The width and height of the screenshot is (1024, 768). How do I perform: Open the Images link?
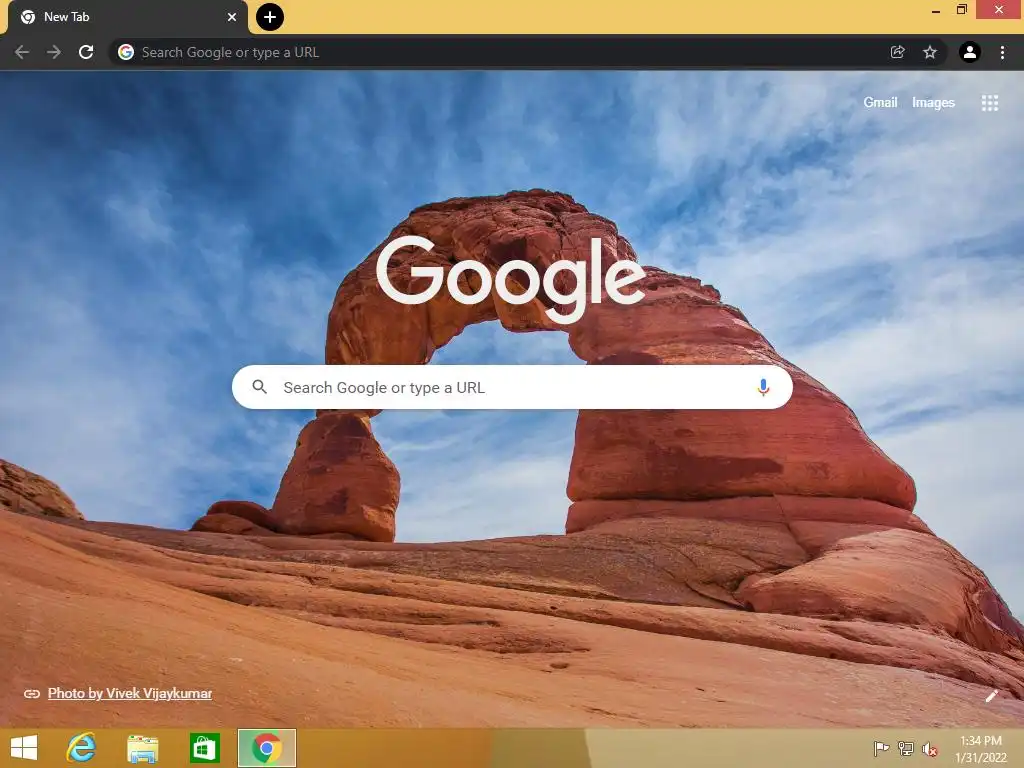[933, 103]
